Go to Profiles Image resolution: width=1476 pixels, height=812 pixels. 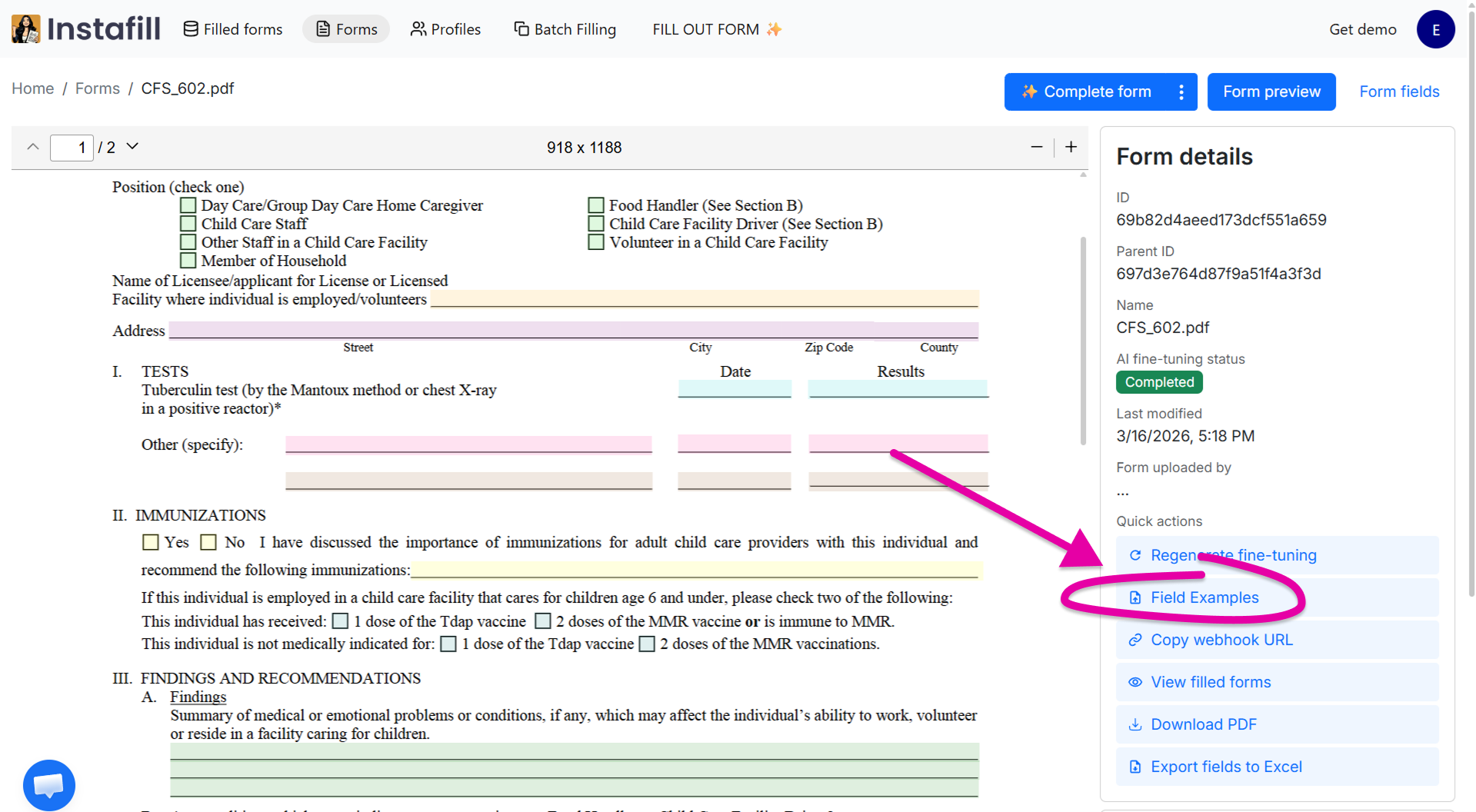click(x=445, y=29)
